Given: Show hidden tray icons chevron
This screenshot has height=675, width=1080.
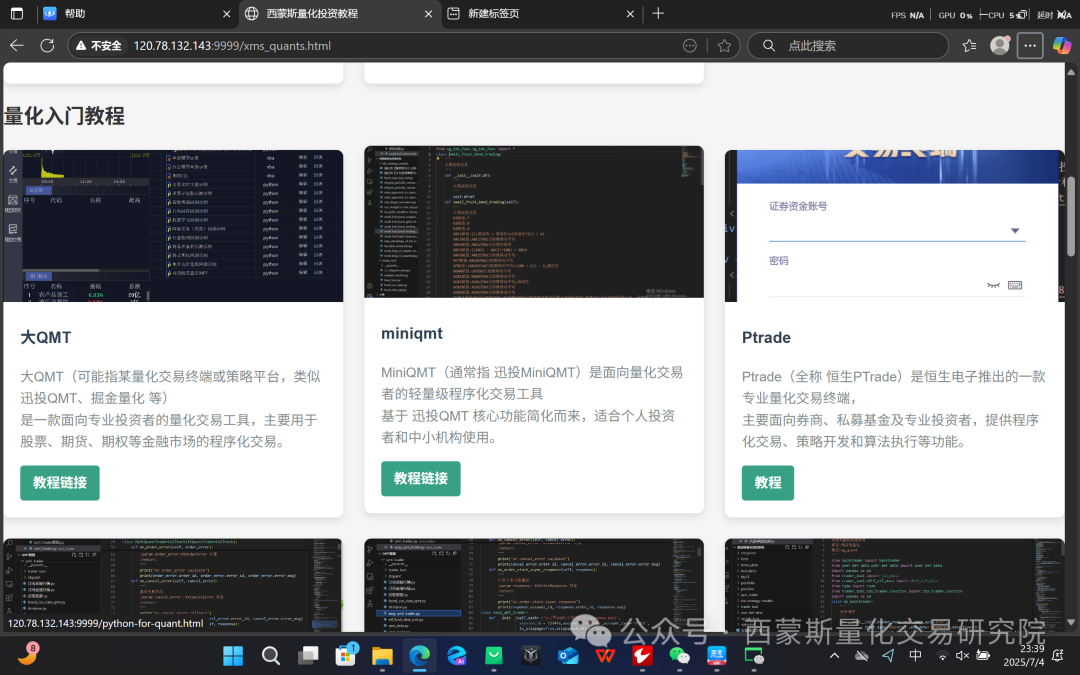Looking at the screenshot, I should point(834,656).
